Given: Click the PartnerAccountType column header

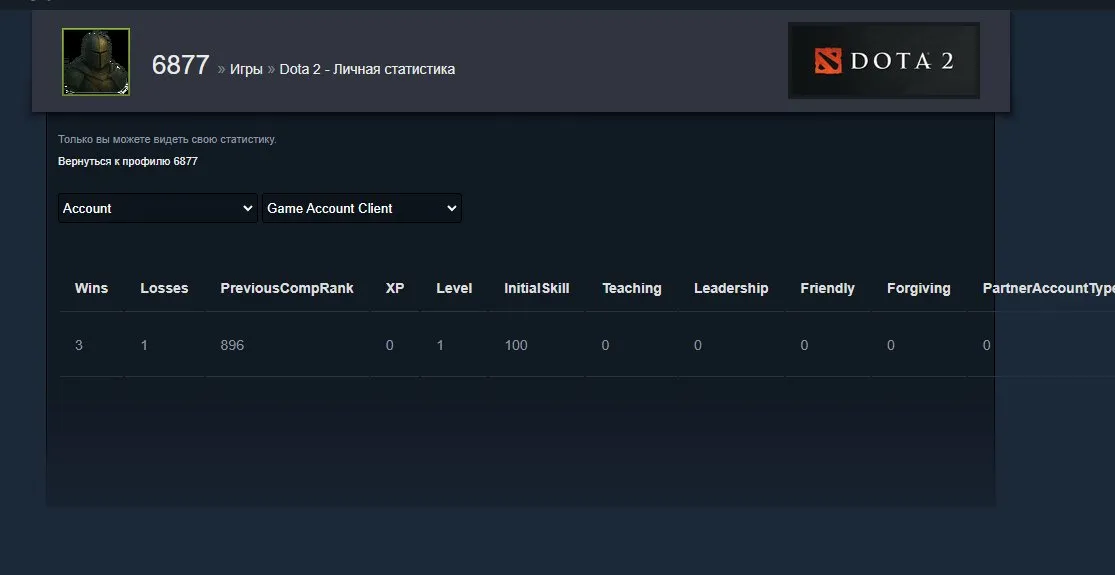Looking at the screenshot, I should point(1048,289).
